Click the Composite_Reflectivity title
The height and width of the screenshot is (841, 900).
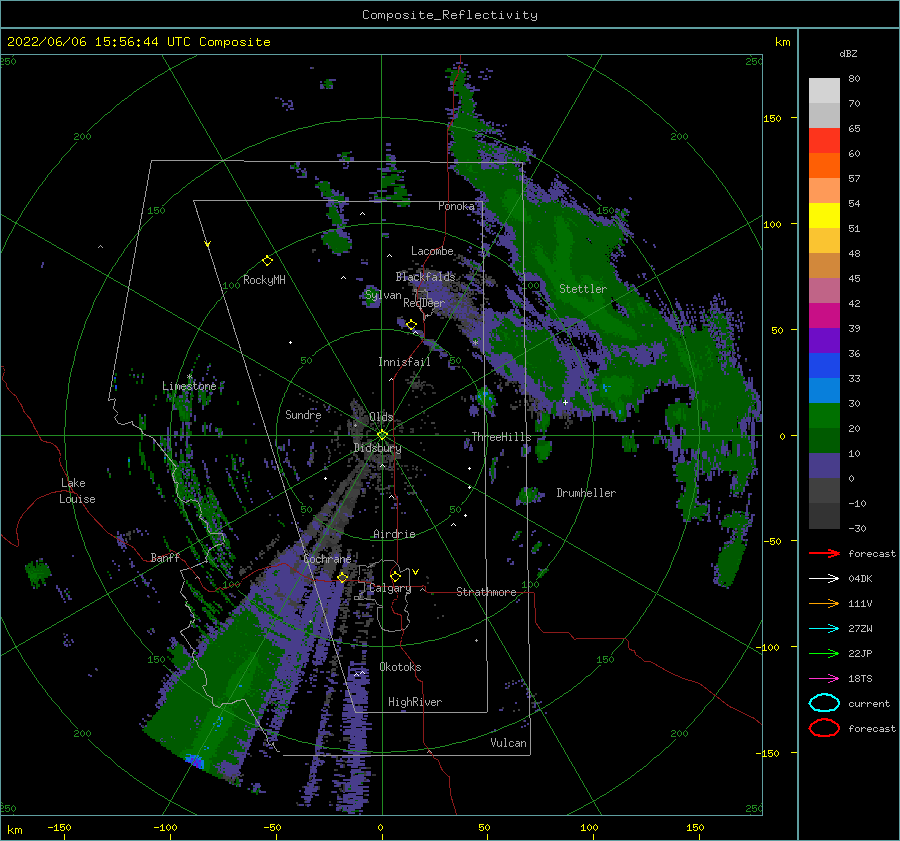450,15
